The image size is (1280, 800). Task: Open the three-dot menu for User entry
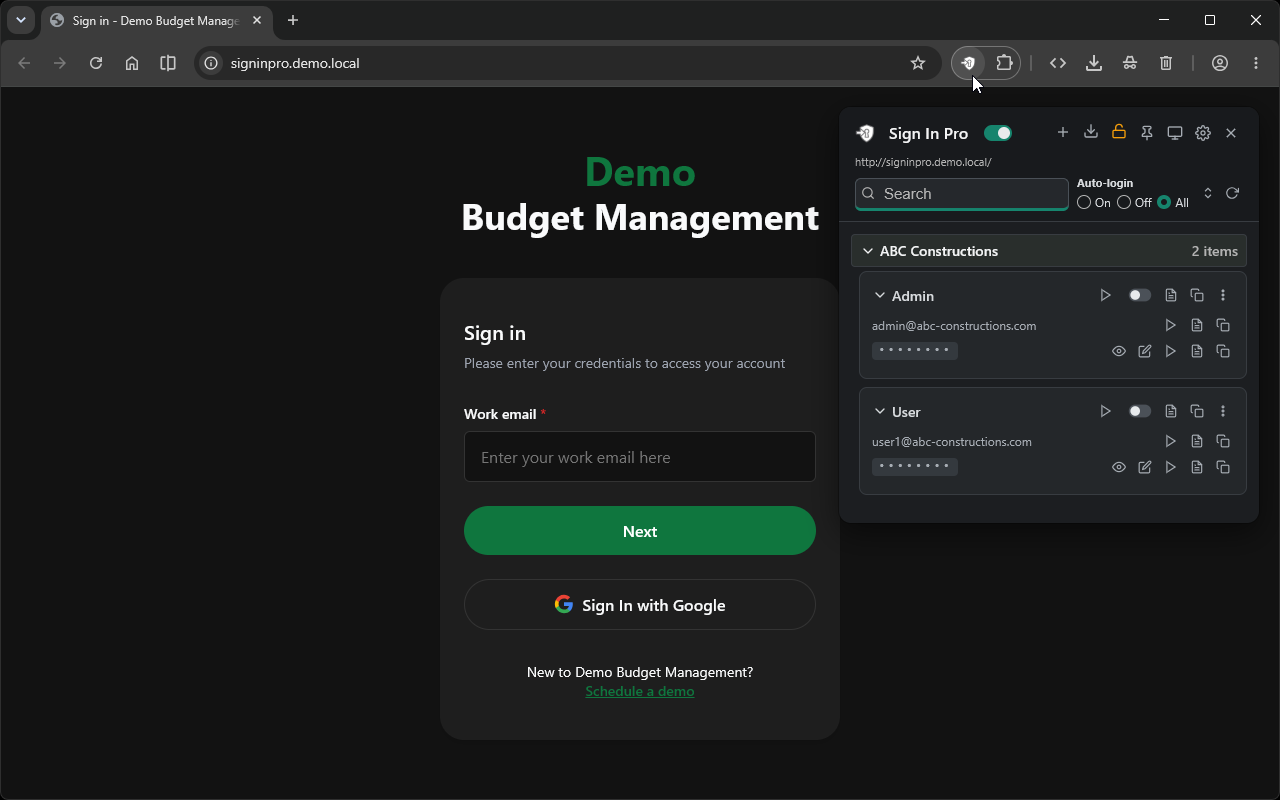(x=1223, y=411)
